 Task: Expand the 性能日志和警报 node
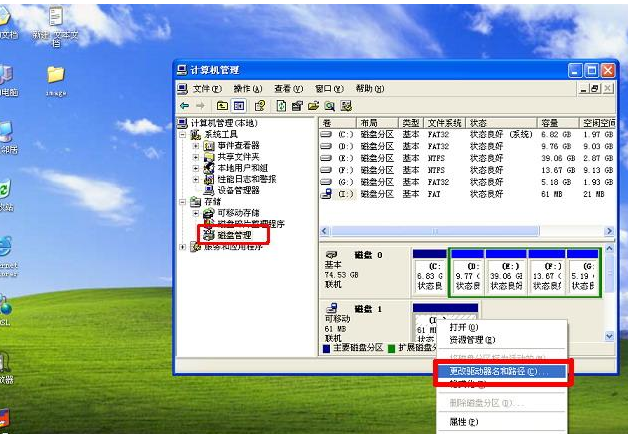196,179
